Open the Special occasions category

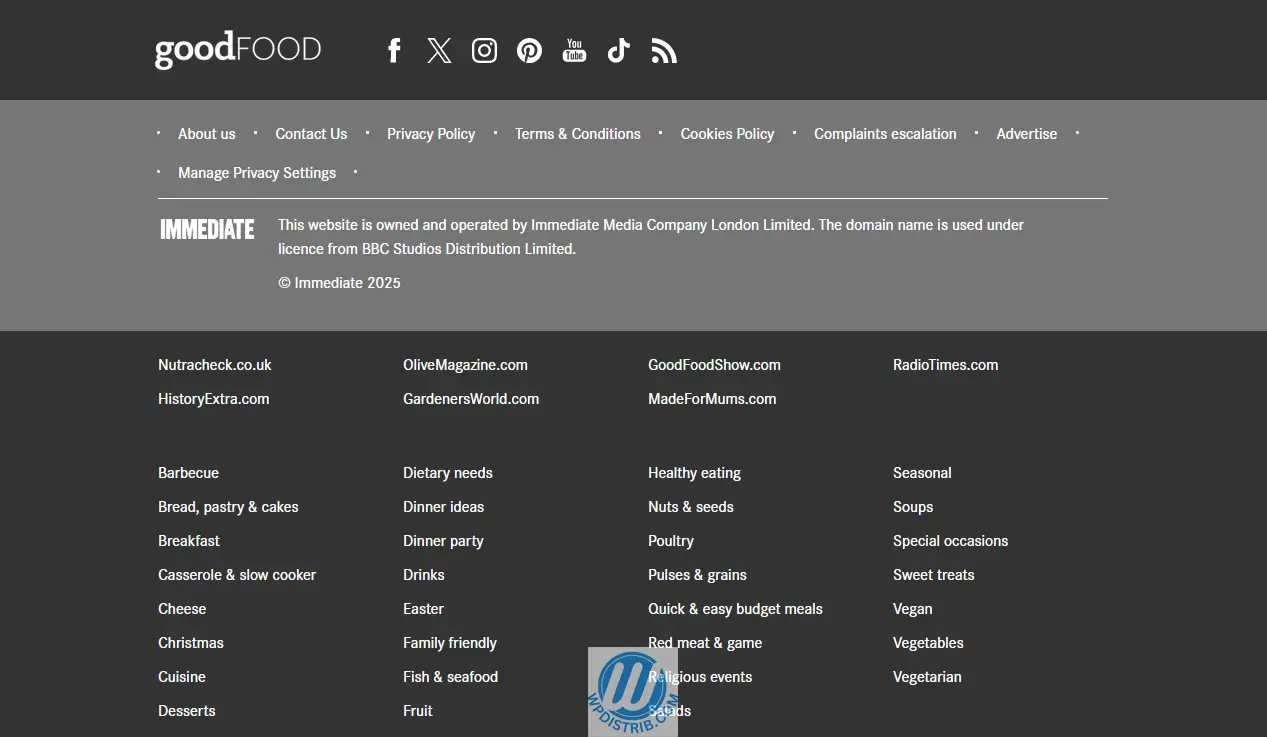pyautogui.click(x=950, y=541)
